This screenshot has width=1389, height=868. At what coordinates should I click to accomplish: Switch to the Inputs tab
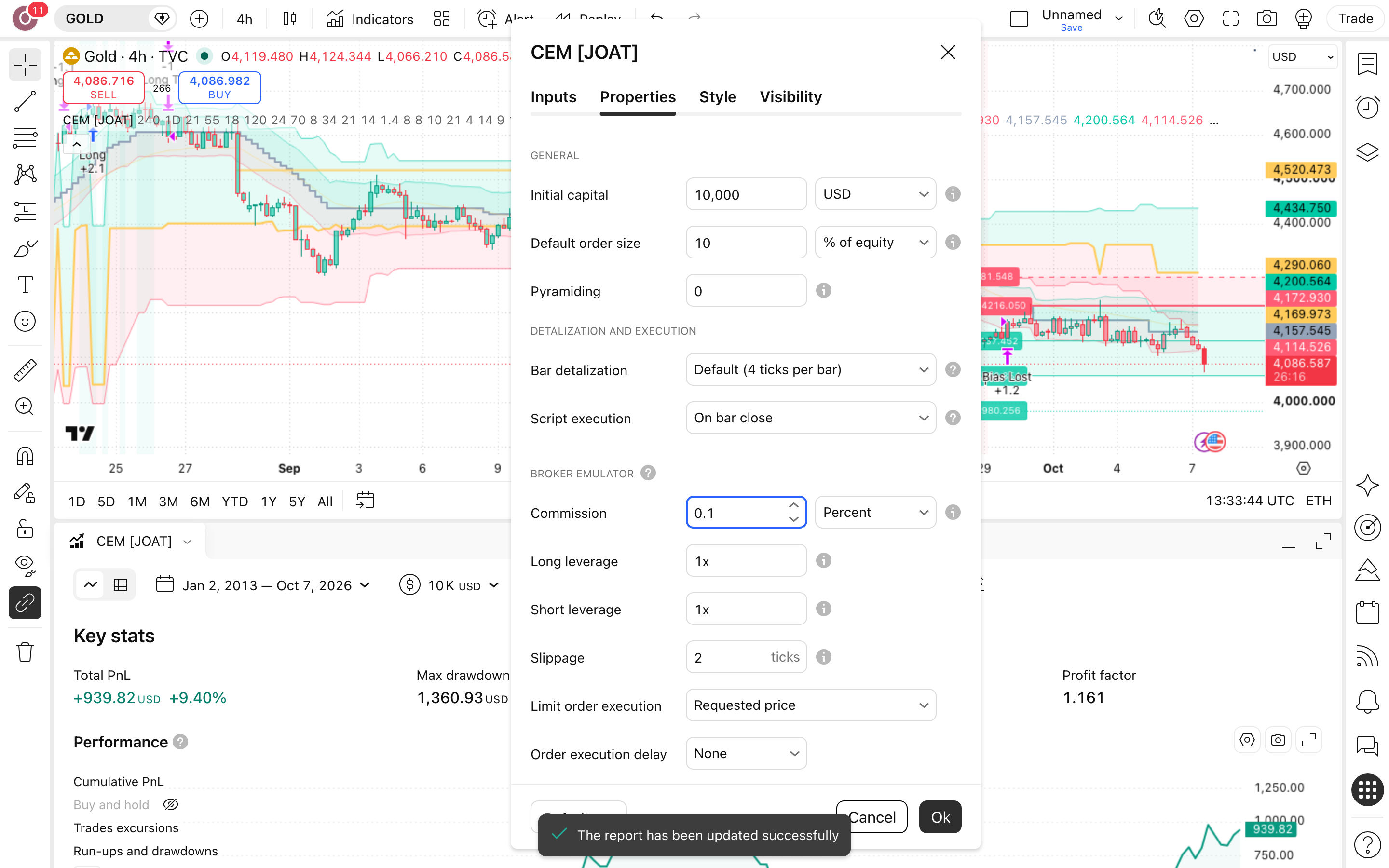(553, 97)
